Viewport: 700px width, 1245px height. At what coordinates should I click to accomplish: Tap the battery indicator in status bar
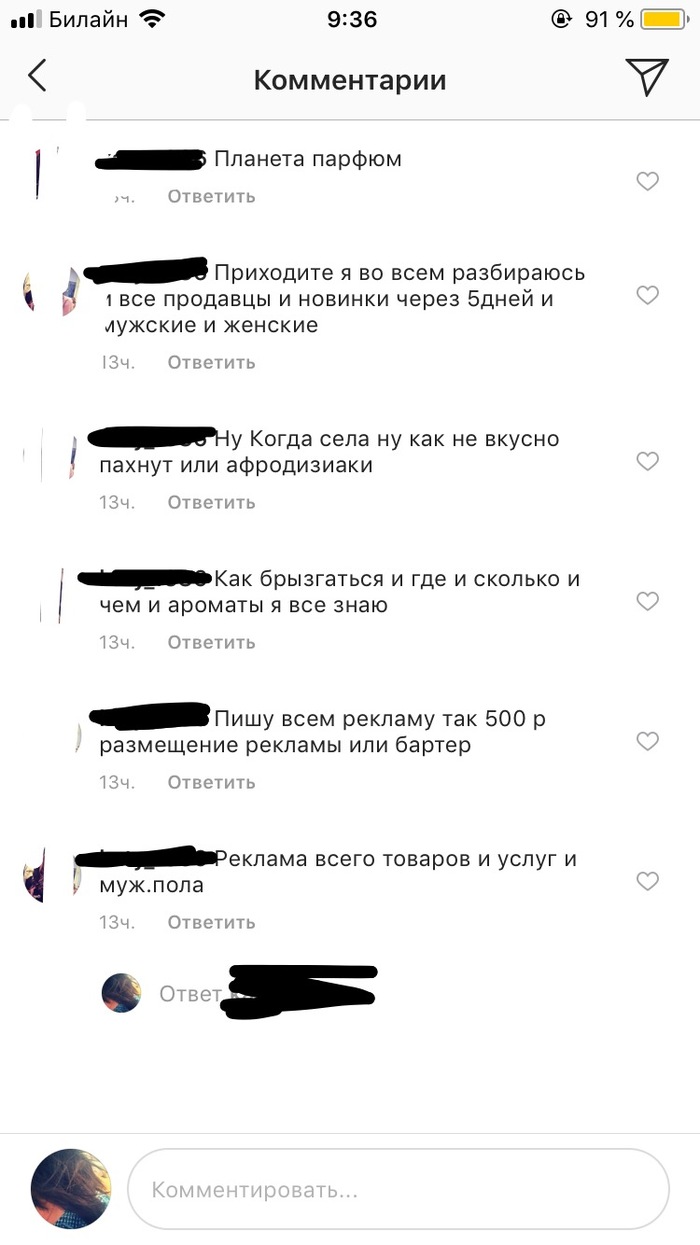[663, 20]
